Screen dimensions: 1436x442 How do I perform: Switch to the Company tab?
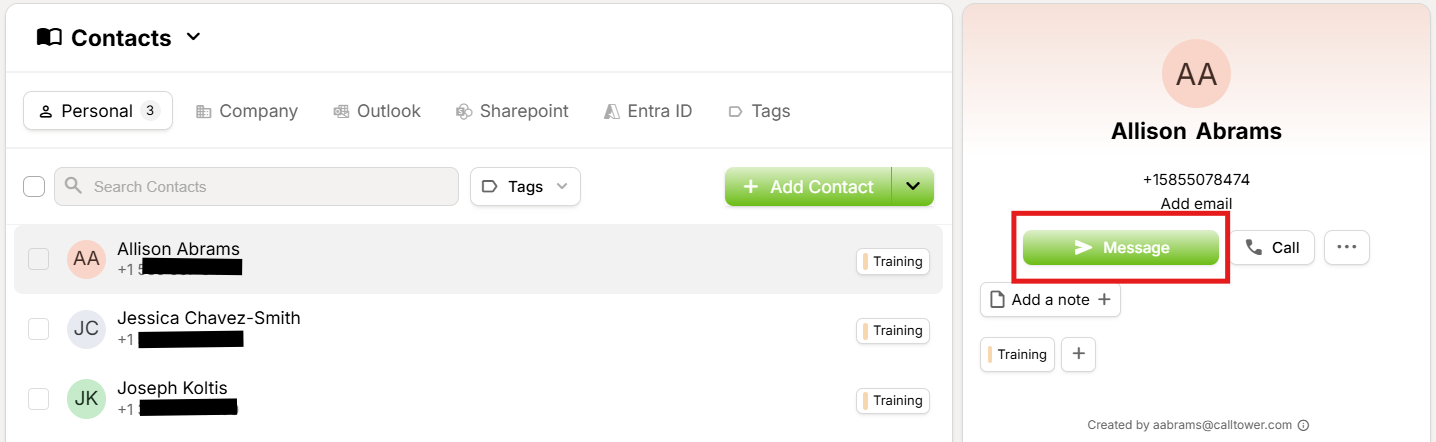(247, 111)
